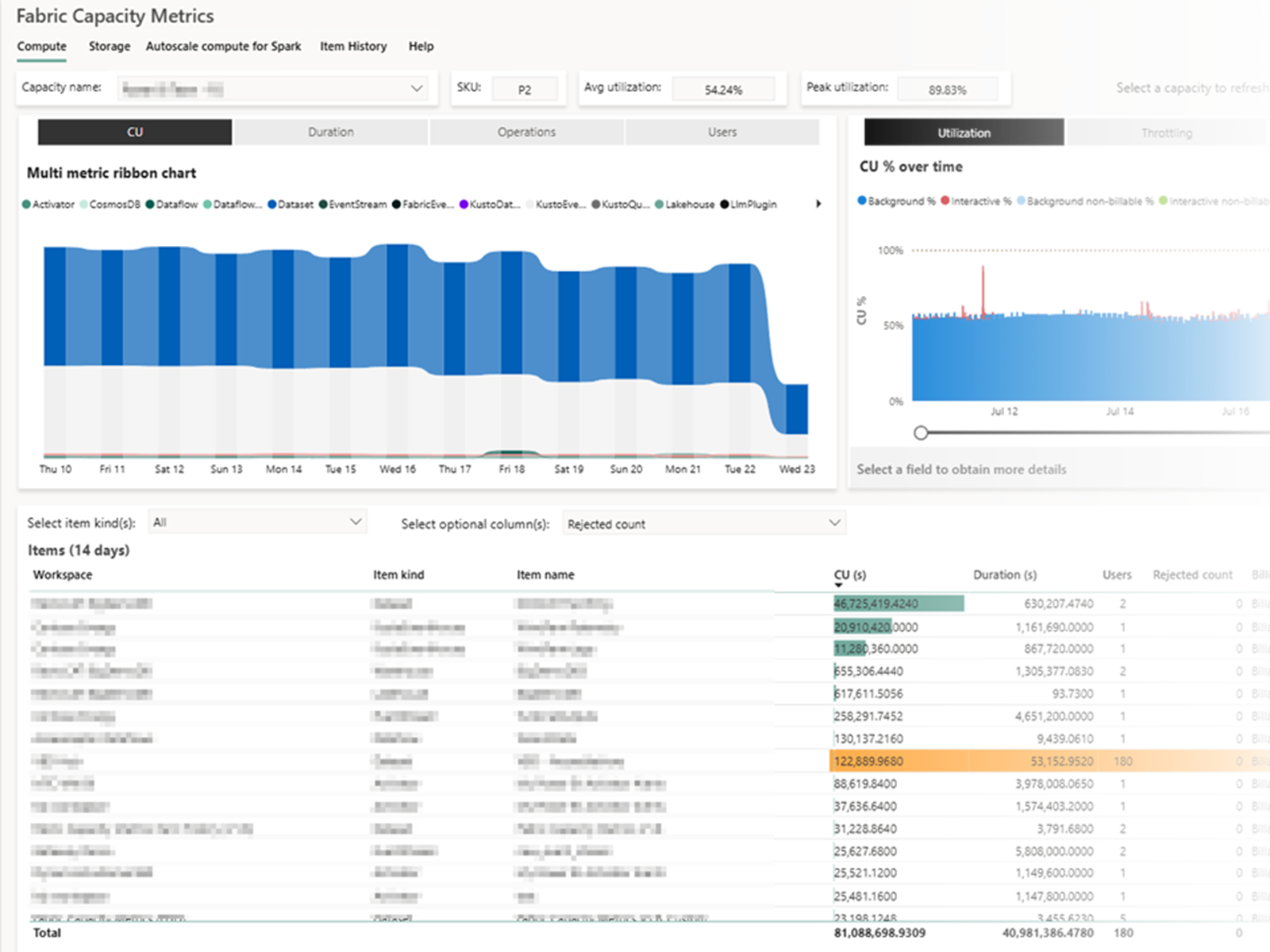Screen dimensions: 1270x952
Task: Click the 258,291.7452 CU cell
Action: [868, 716]
